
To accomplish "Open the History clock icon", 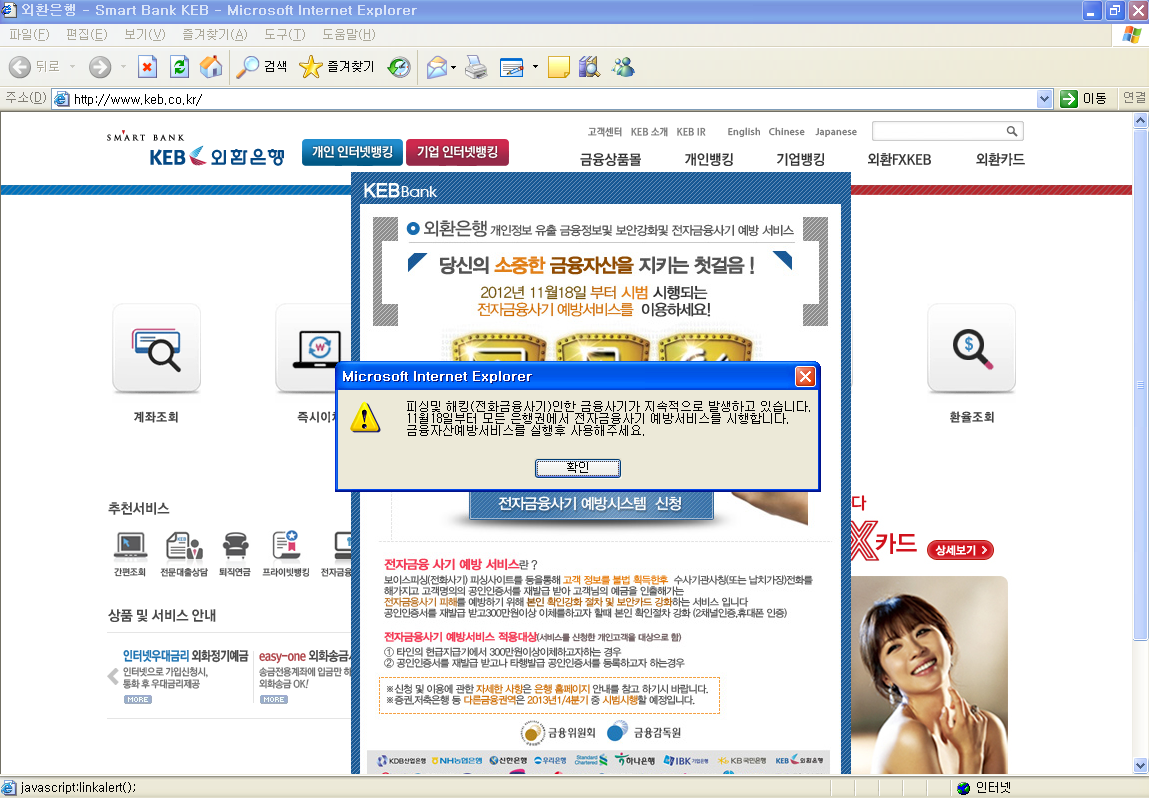I will tap(399, 67).
